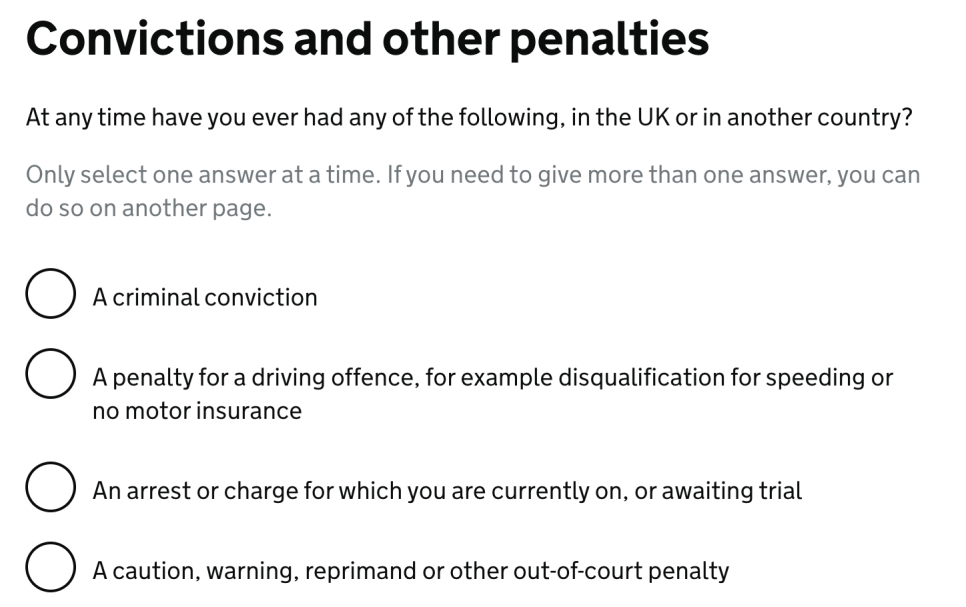Click the 'do so on another page' hint line

tap(148, 208)
